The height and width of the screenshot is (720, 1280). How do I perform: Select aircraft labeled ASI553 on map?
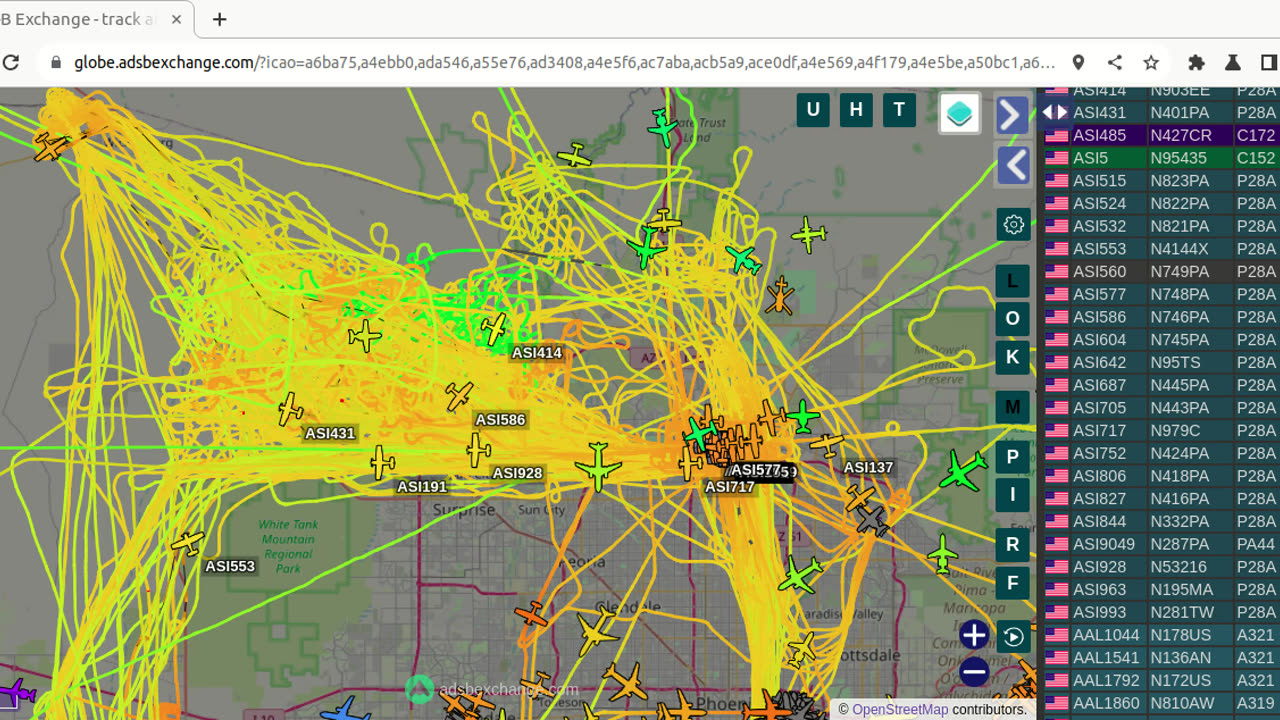pyautogui.click(x=187, y=543)
